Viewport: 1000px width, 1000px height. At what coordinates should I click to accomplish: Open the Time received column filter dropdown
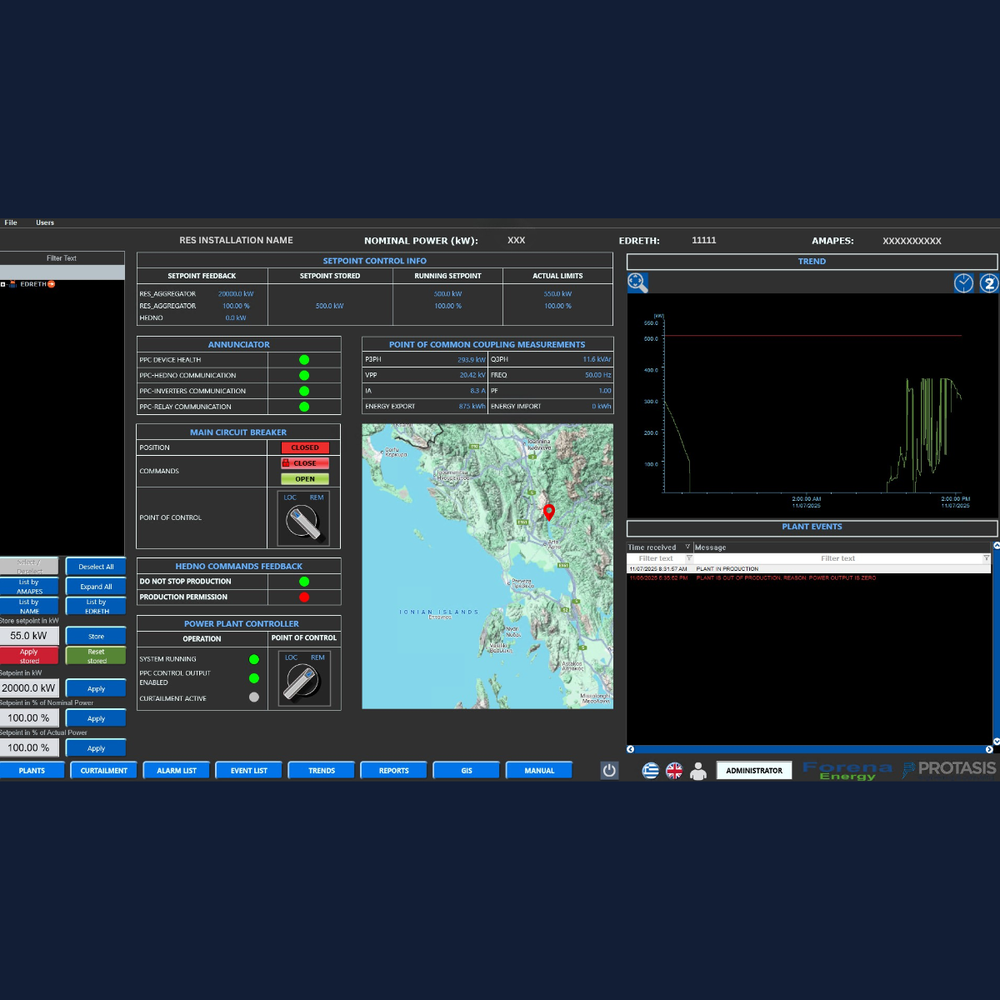click(687, 547)
